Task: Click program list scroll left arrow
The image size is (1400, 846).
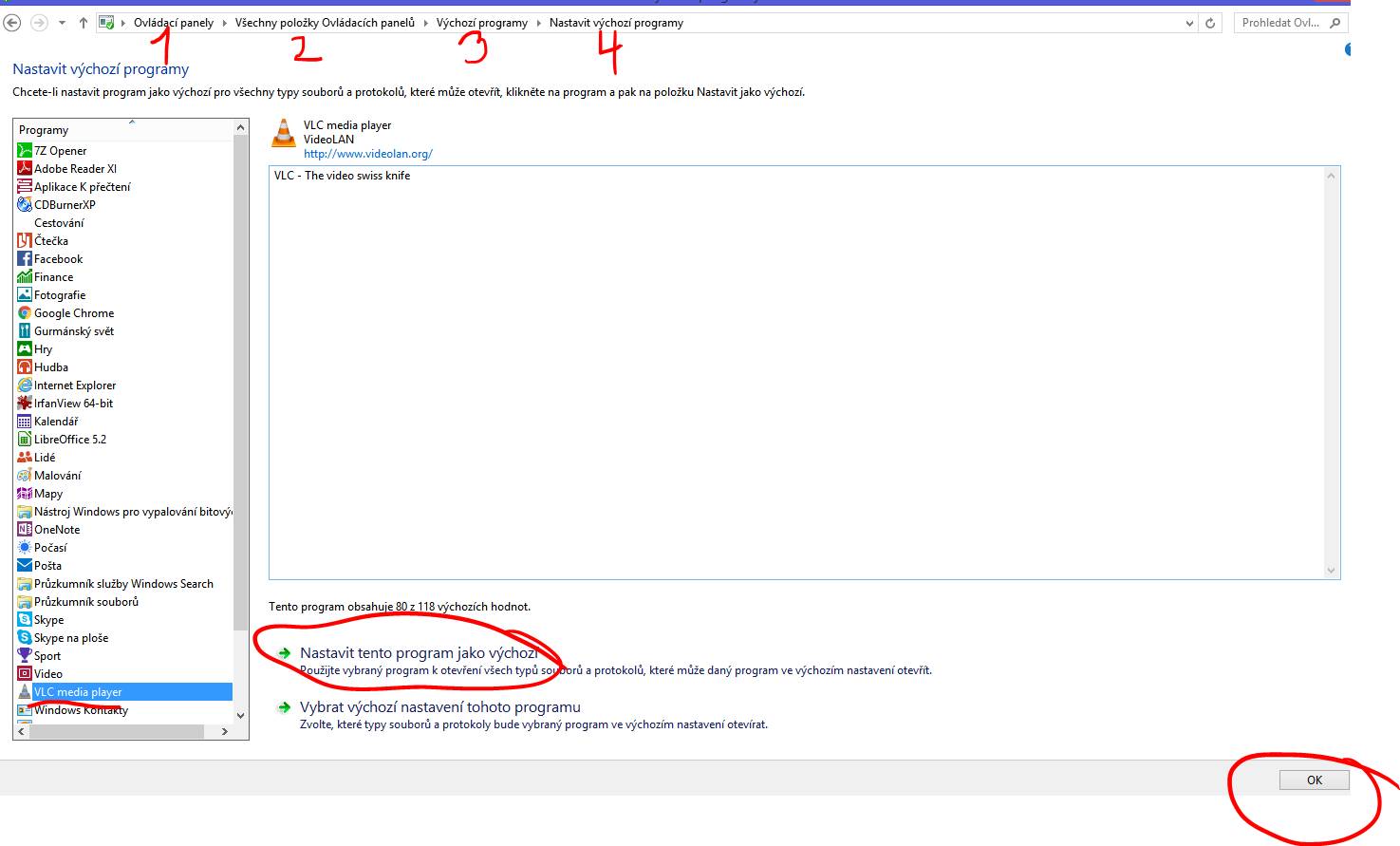Action: point(21,731)
